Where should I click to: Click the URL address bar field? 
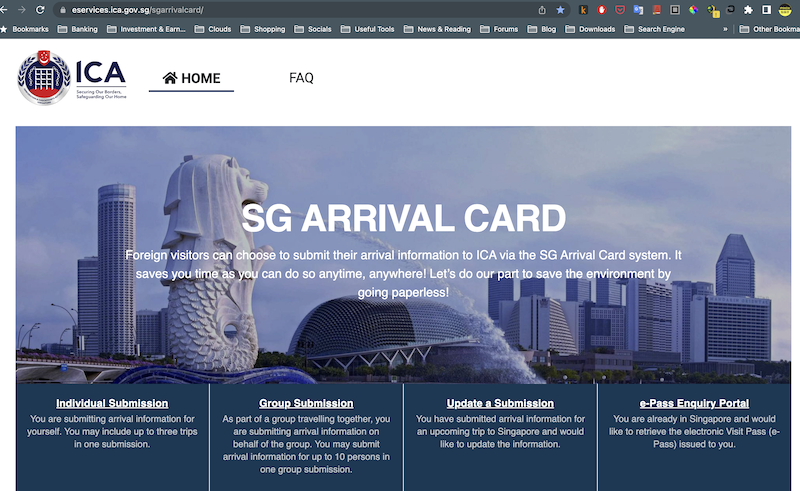[x=300, y=9]
